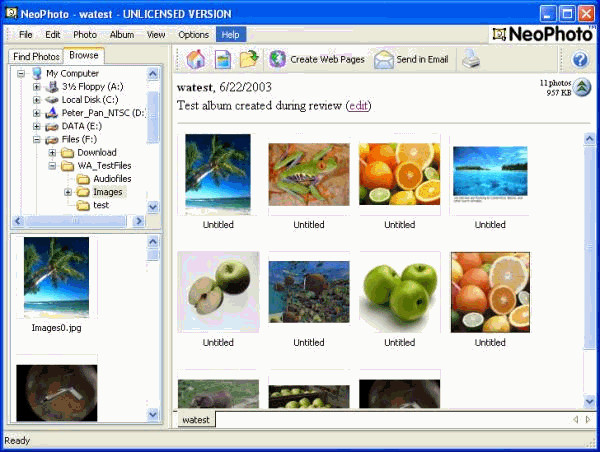Click the folder tree scroll down arrow
Screen dimensions: 600x452
(153, 207)
